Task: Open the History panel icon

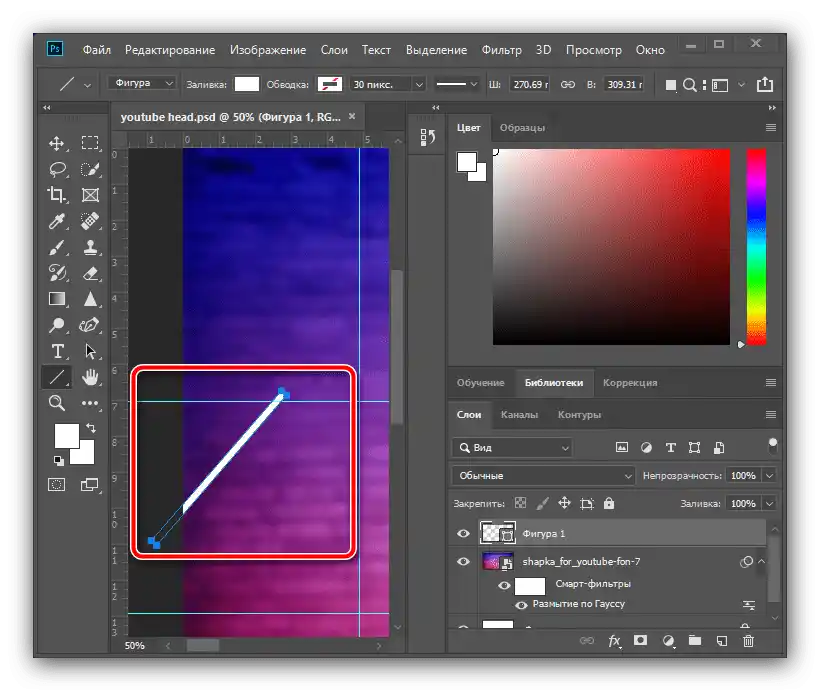Action: pos(427,138)
